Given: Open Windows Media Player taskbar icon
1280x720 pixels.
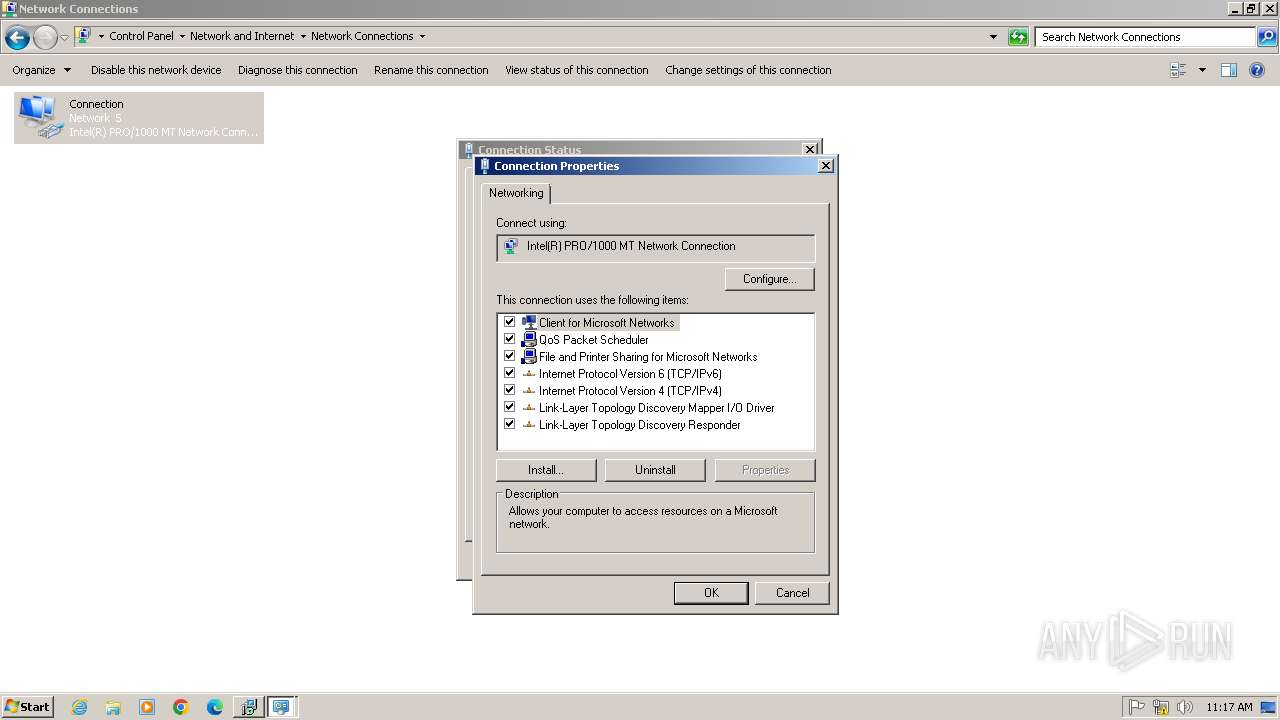Looking at the screenshot, I should 147,707.
